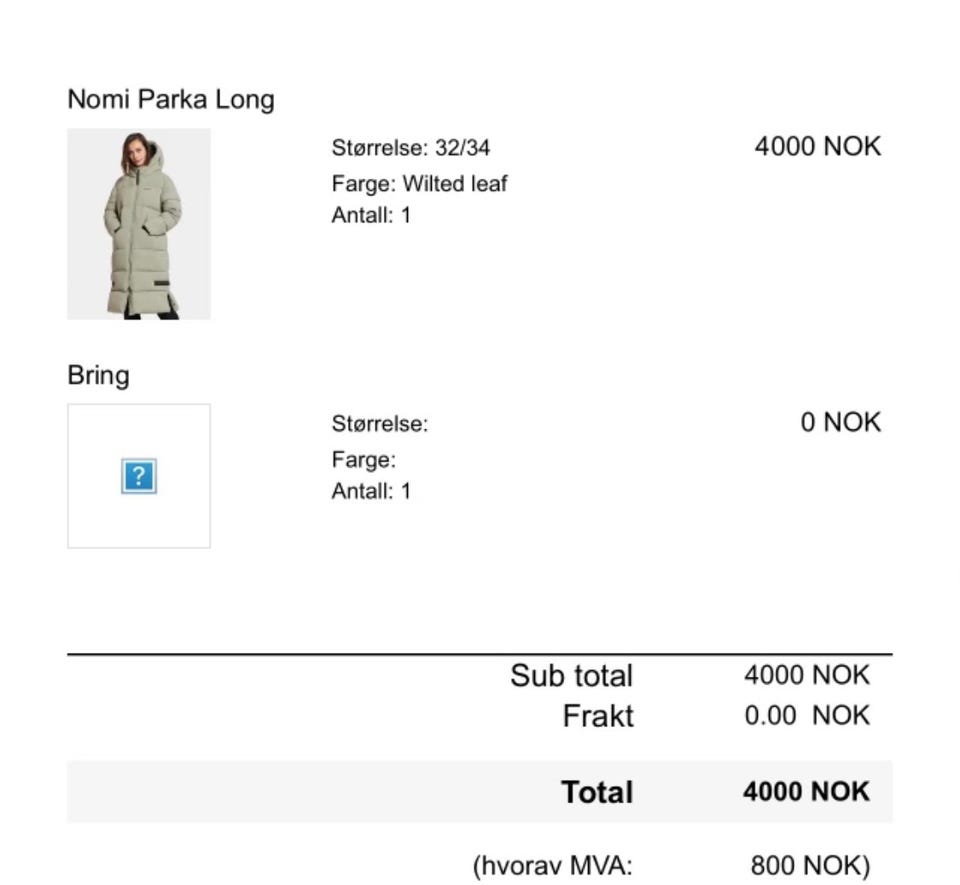Image resolution: width=960 pixels, height=885 pixels.
Task: Click the Nomi Parka Long product title
Action: pos(171,99)
